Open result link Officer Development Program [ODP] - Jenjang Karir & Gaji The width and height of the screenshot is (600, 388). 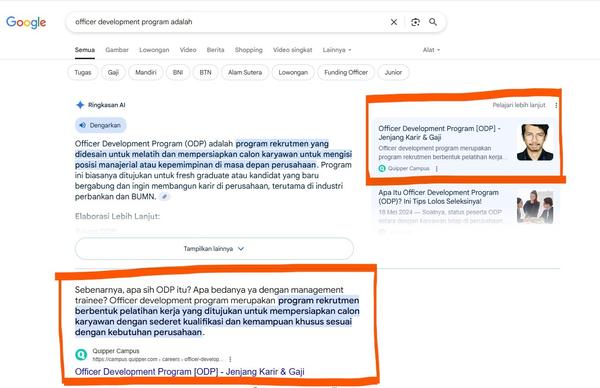point(190,372)
